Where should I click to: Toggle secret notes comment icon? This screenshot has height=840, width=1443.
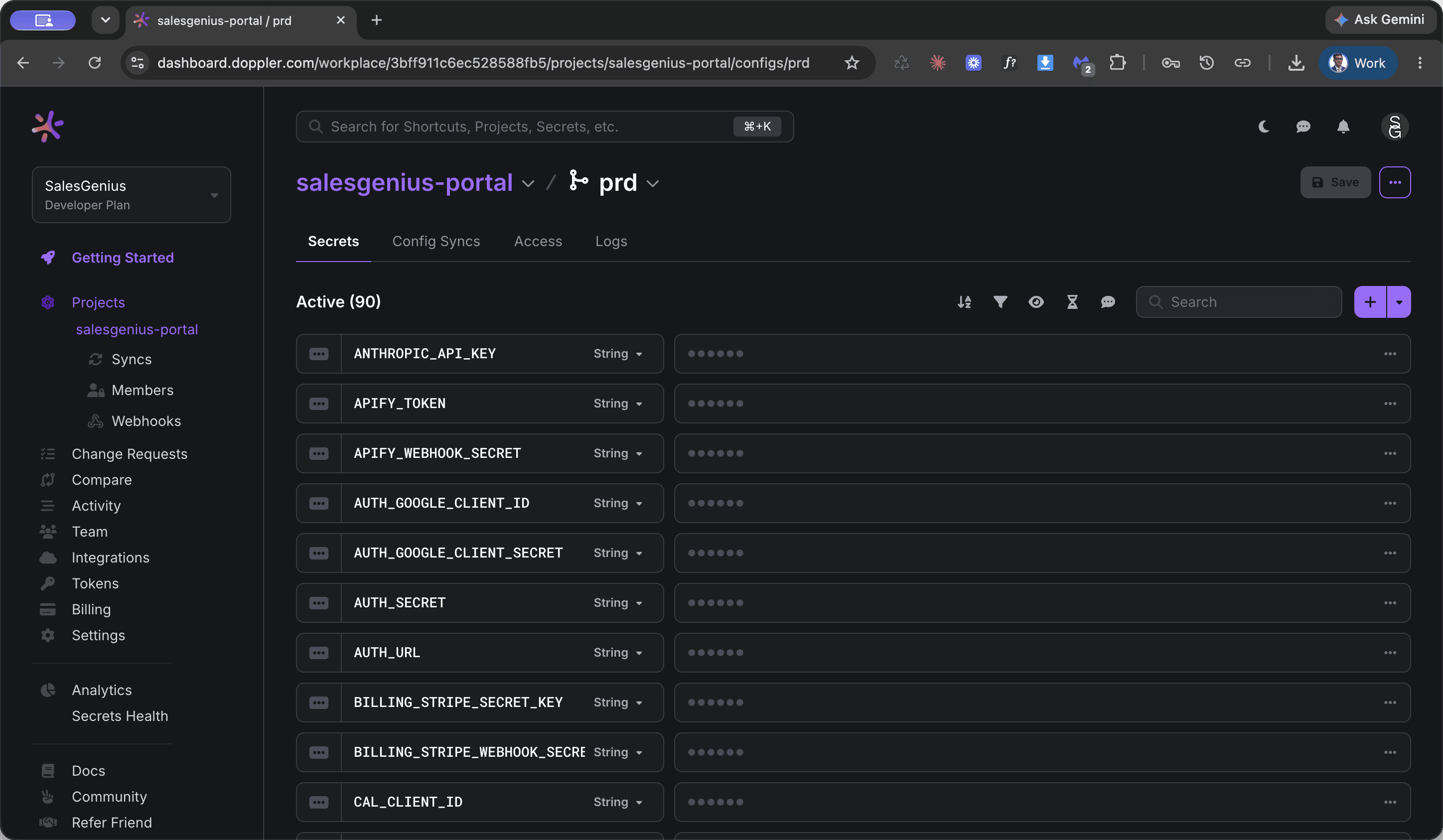1108,302
